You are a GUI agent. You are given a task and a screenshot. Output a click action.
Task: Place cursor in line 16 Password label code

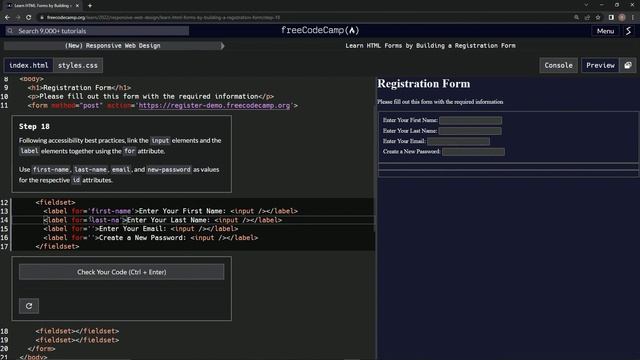[151, 238]
